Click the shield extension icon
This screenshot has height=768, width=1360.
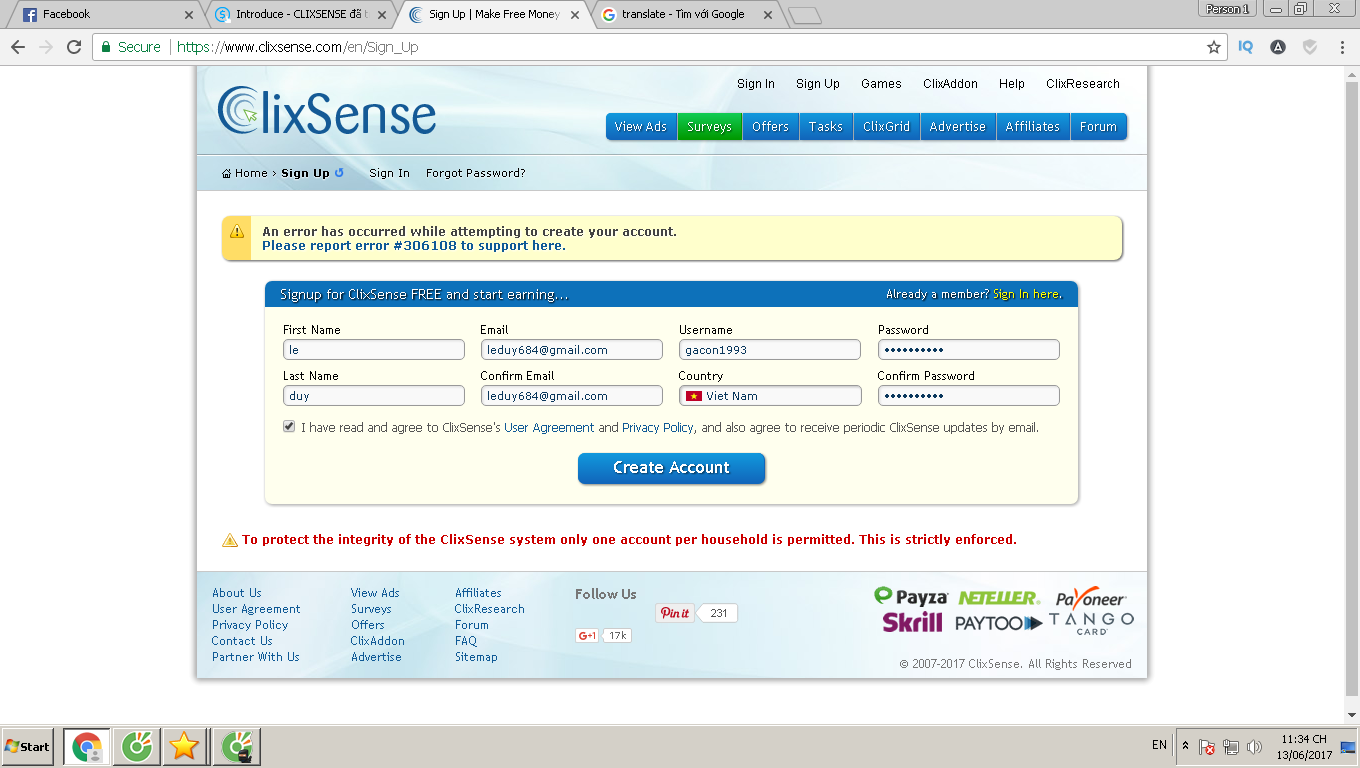coord(1309,47)
